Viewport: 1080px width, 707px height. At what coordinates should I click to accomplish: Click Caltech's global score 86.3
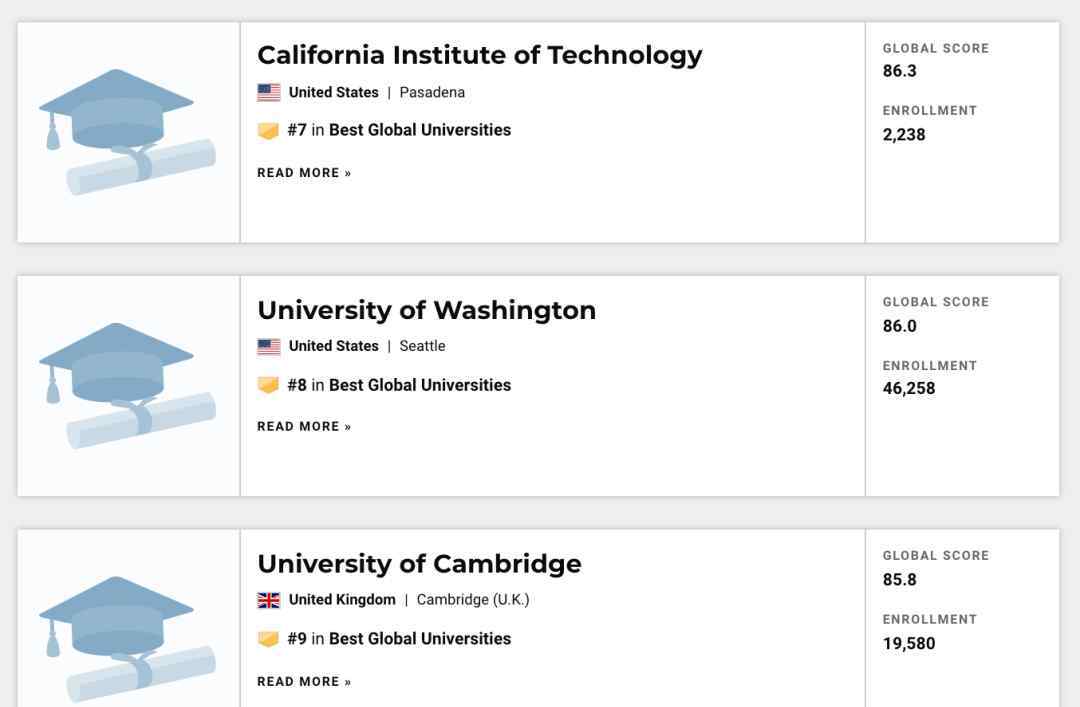pos(900,71)
